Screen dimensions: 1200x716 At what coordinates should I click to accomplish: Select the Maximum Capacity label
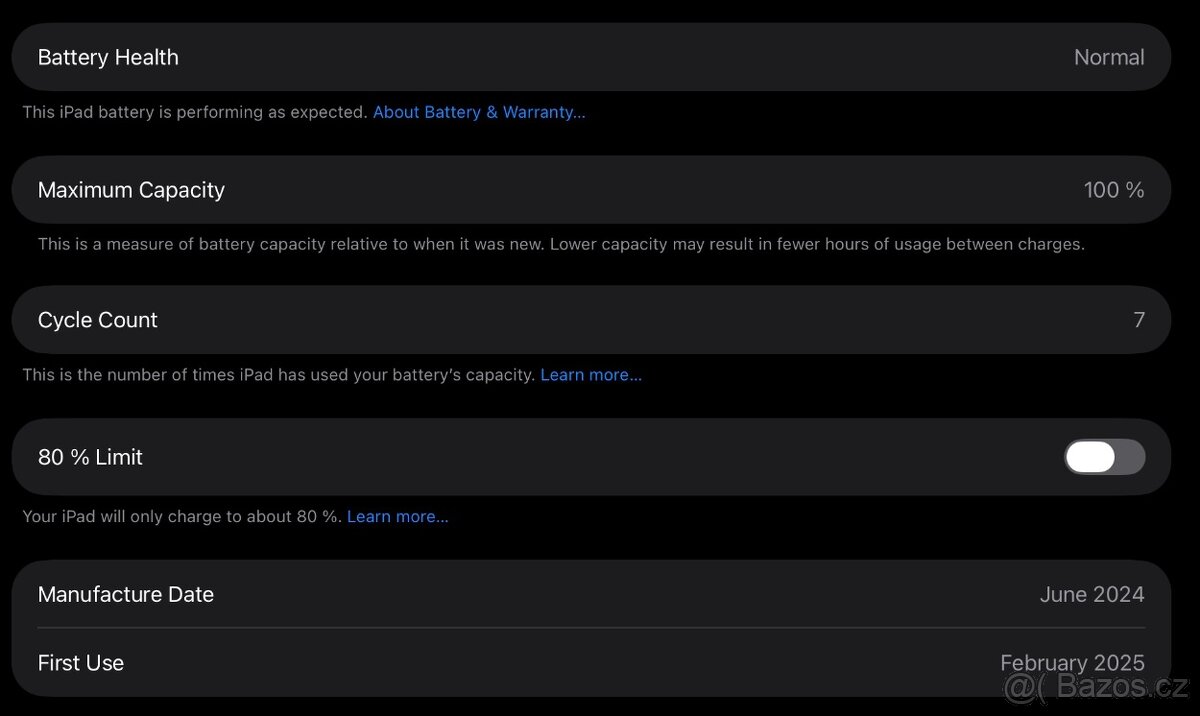click(x=131, y=190)
